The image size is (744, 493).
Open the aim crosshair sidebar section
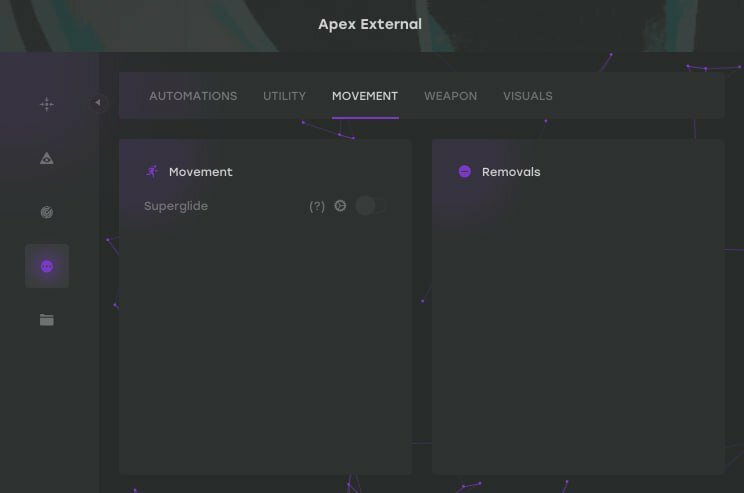pos(46,104)
